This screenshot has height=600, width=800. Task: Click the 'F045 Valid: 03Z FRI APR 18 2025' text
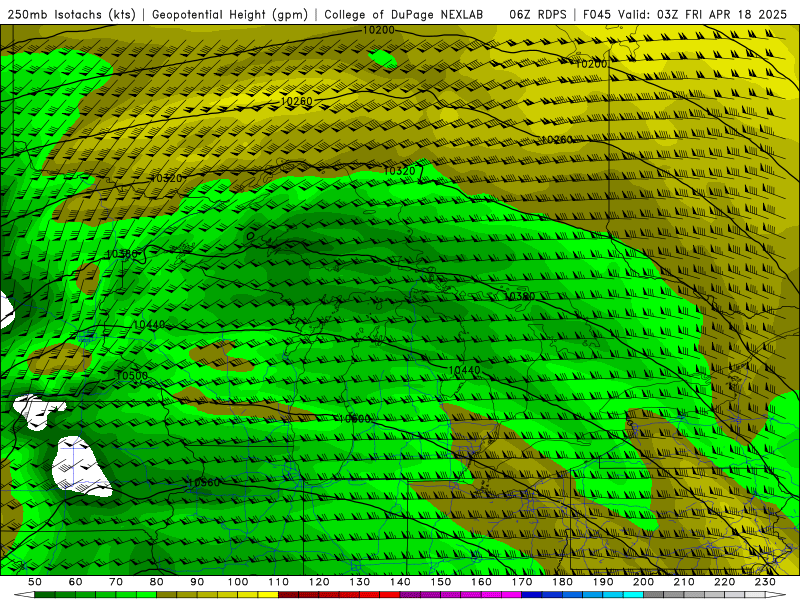685,14
